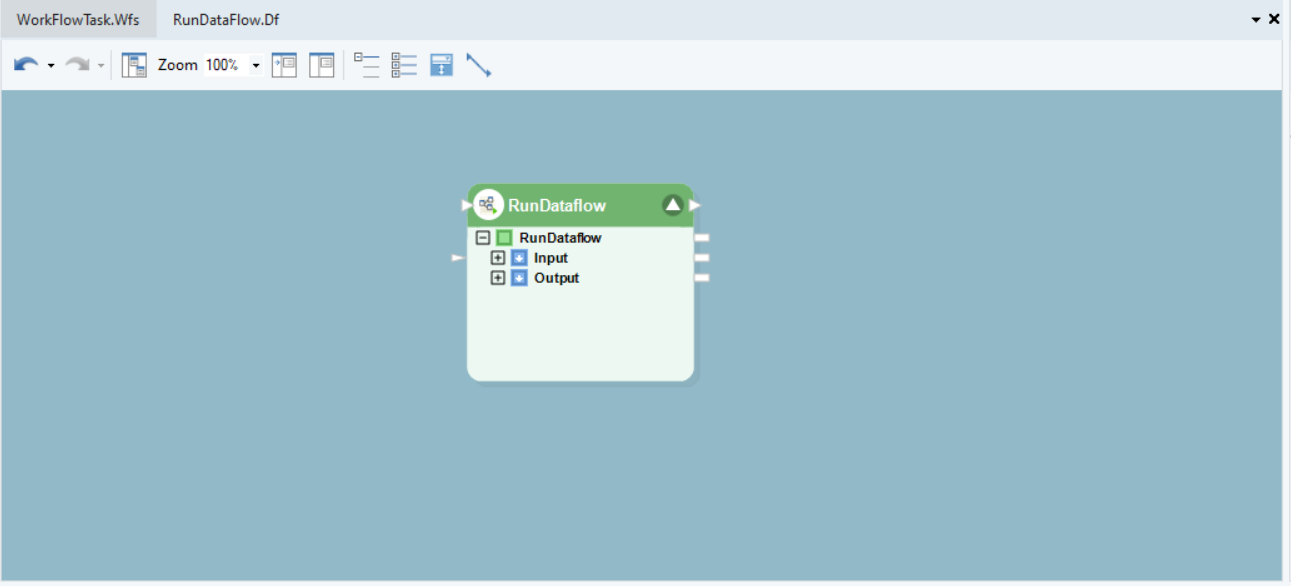1291x586 pixels.
Task: Collapse the RunDataflow root tree node
Action: [x=483, y=238]
